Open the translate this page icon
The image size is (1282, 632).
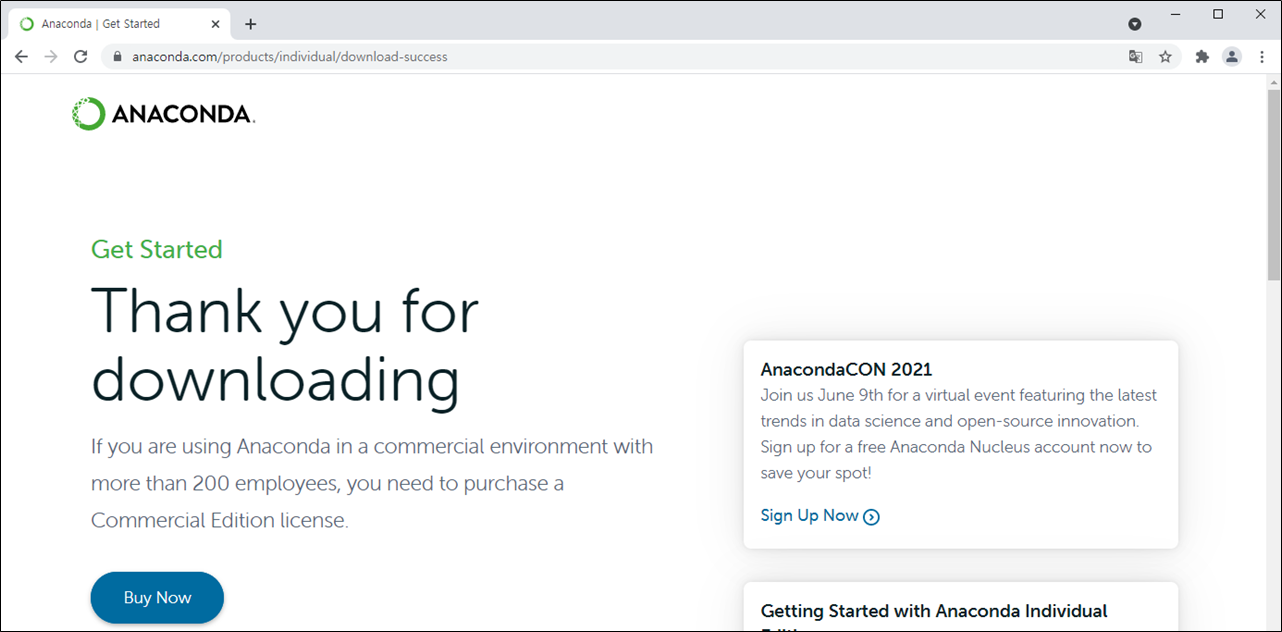click(x=1136, y=57)
